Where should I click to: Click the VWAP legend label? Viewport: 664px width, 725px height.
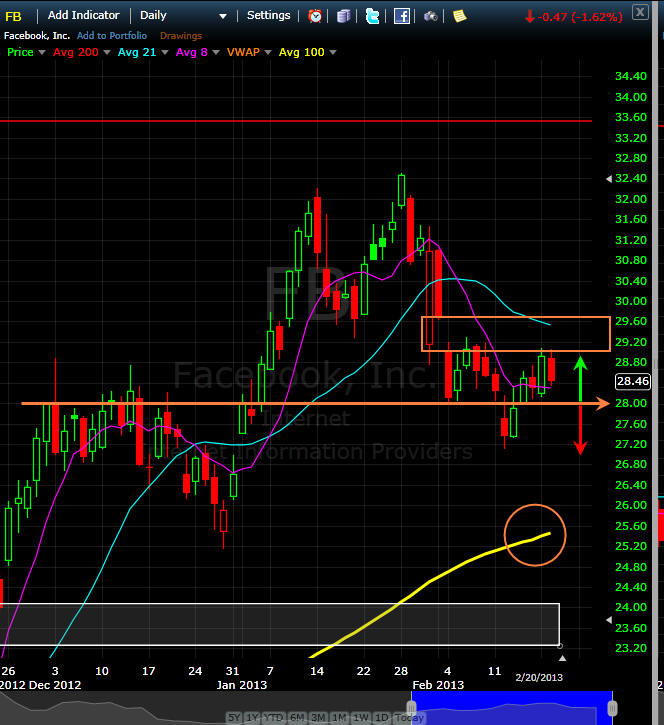243,52
